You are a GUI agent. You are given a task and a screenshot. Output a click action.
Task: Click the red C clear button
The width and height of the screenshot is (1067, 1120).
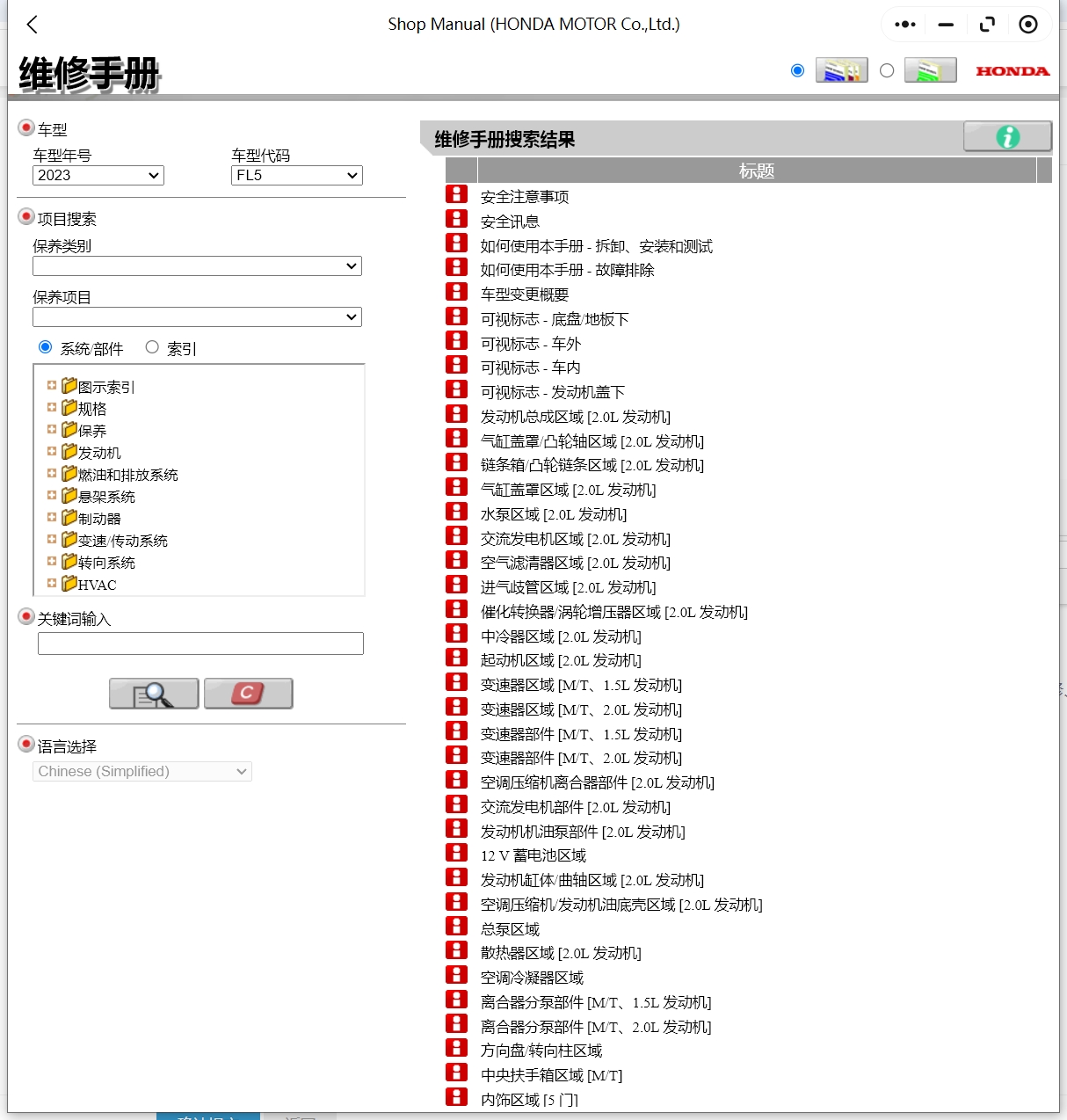248,694
